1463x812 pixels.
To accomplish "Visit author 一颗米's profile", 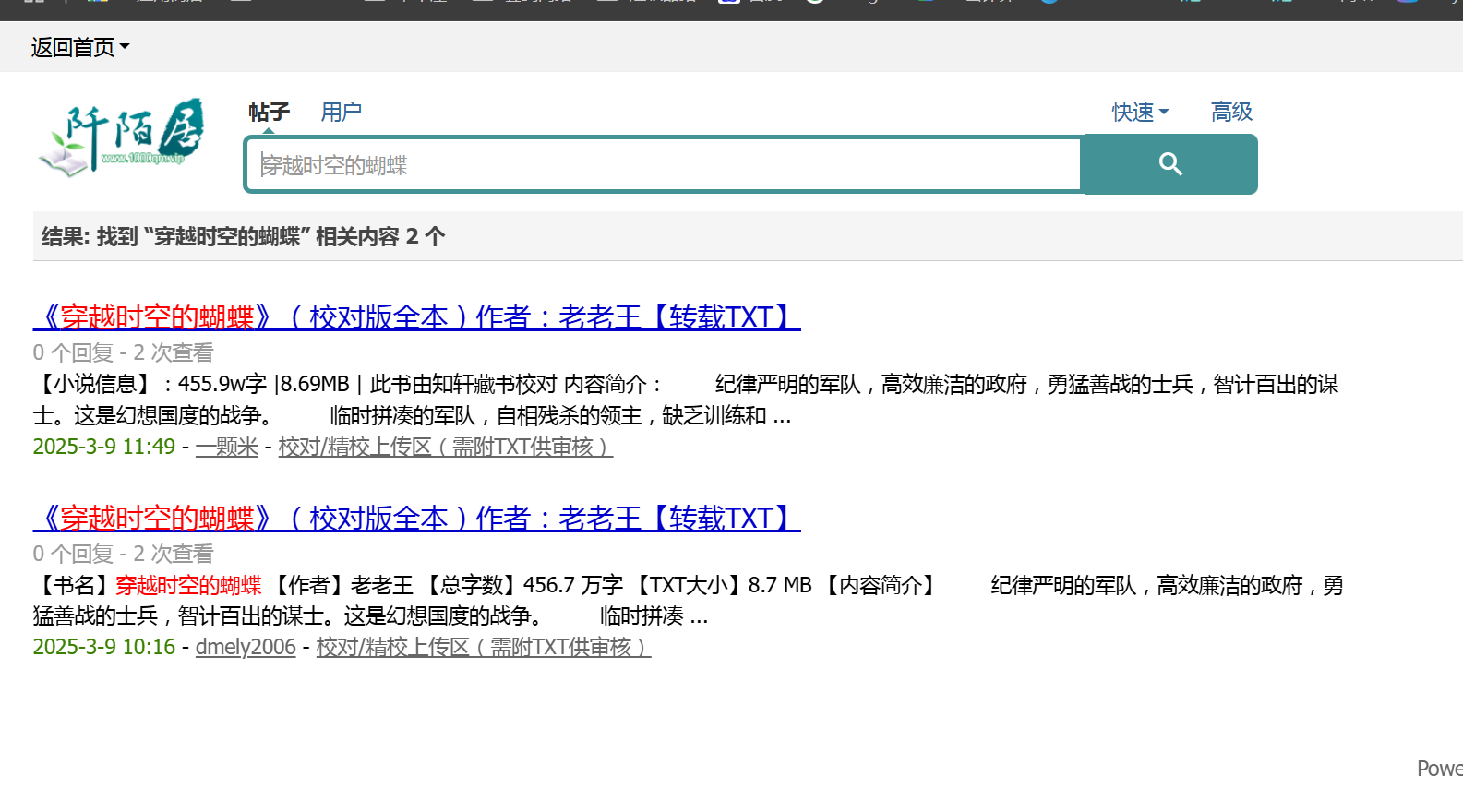I will (x=226, y=447).
